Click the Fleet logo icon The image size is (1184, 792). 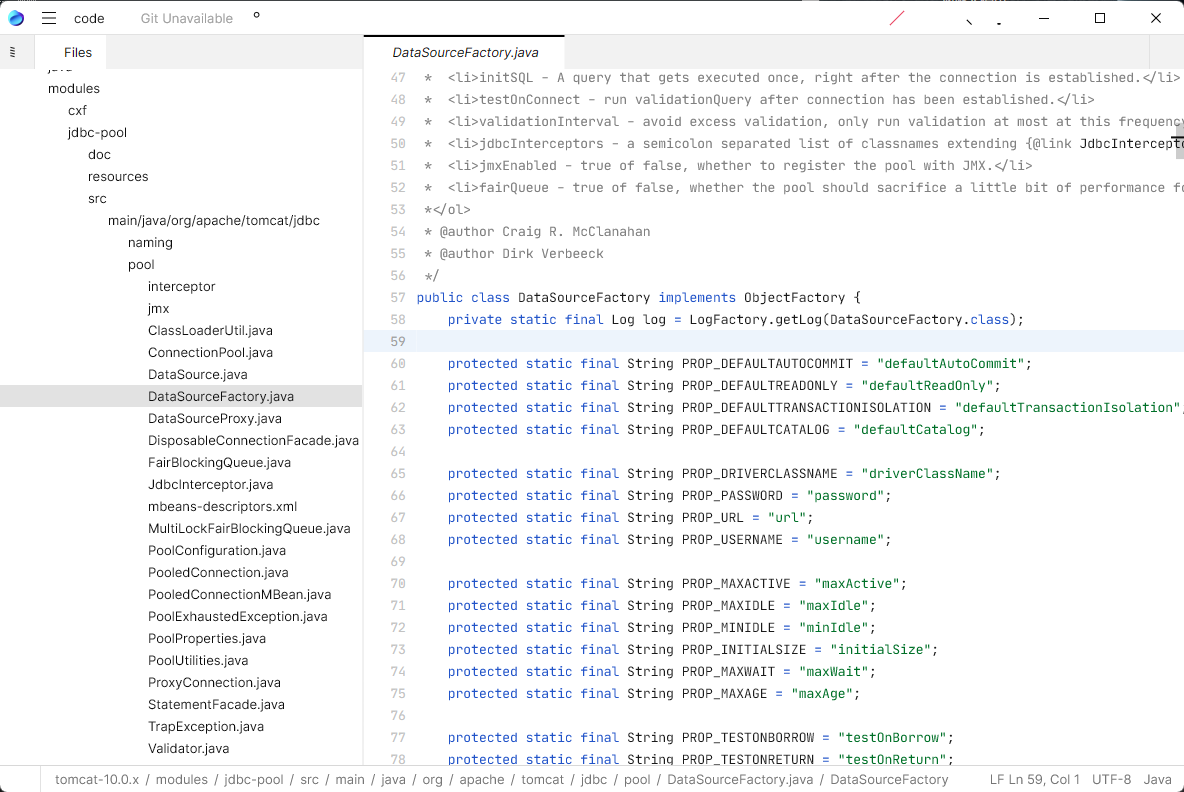pyautogui.click(x=16, y=18)
